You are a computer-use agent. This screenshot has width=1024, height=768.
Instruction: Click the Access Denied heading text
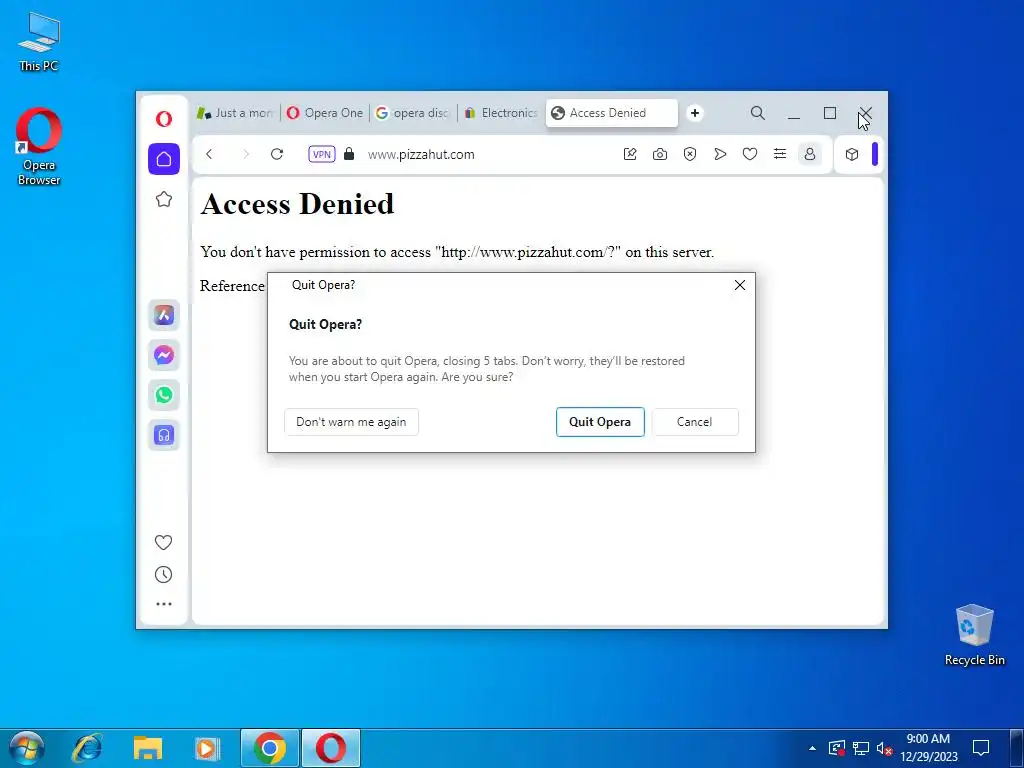tap(298, 204)
